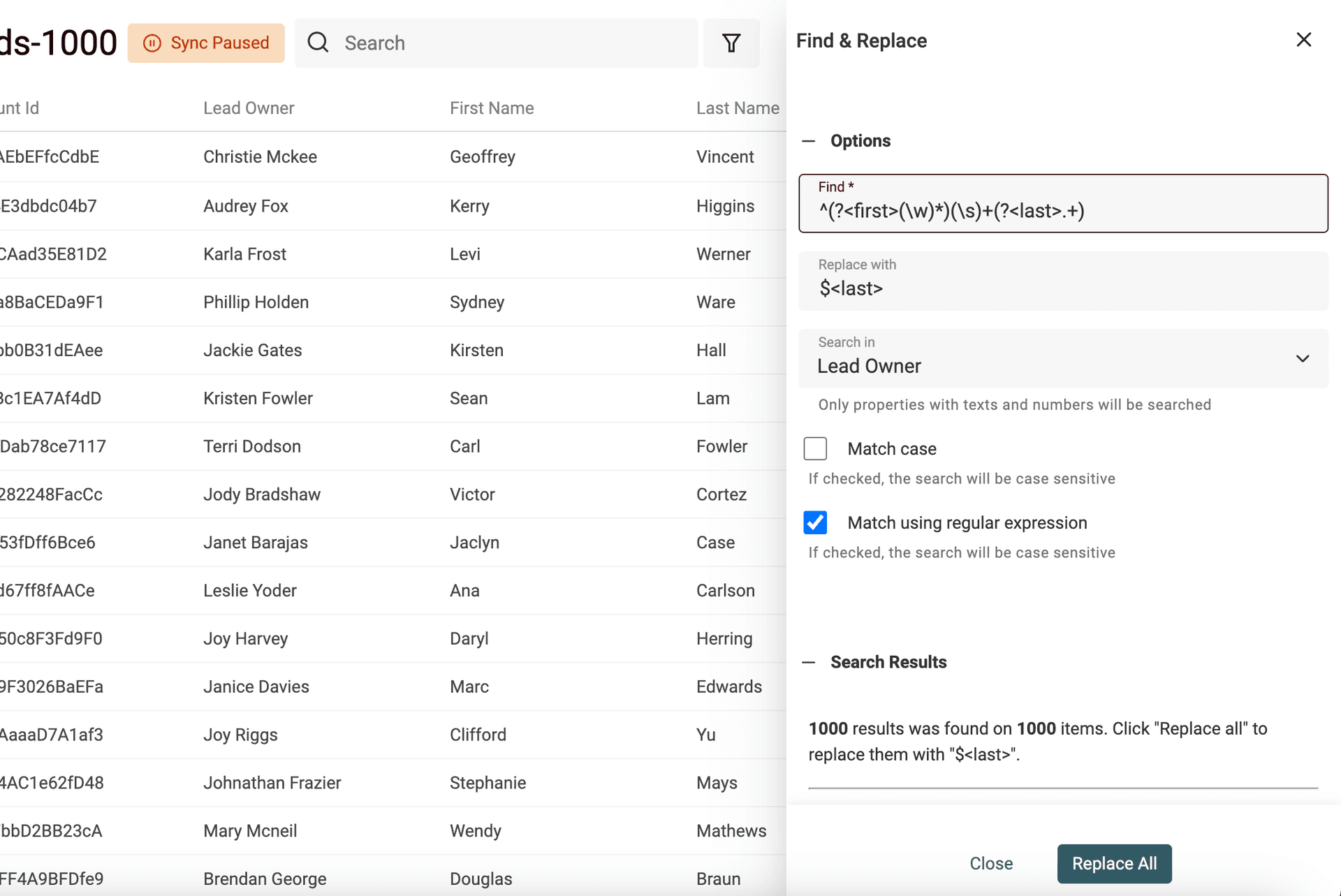
Task: Enable the Match case checkbox
Action: point(815,448)
